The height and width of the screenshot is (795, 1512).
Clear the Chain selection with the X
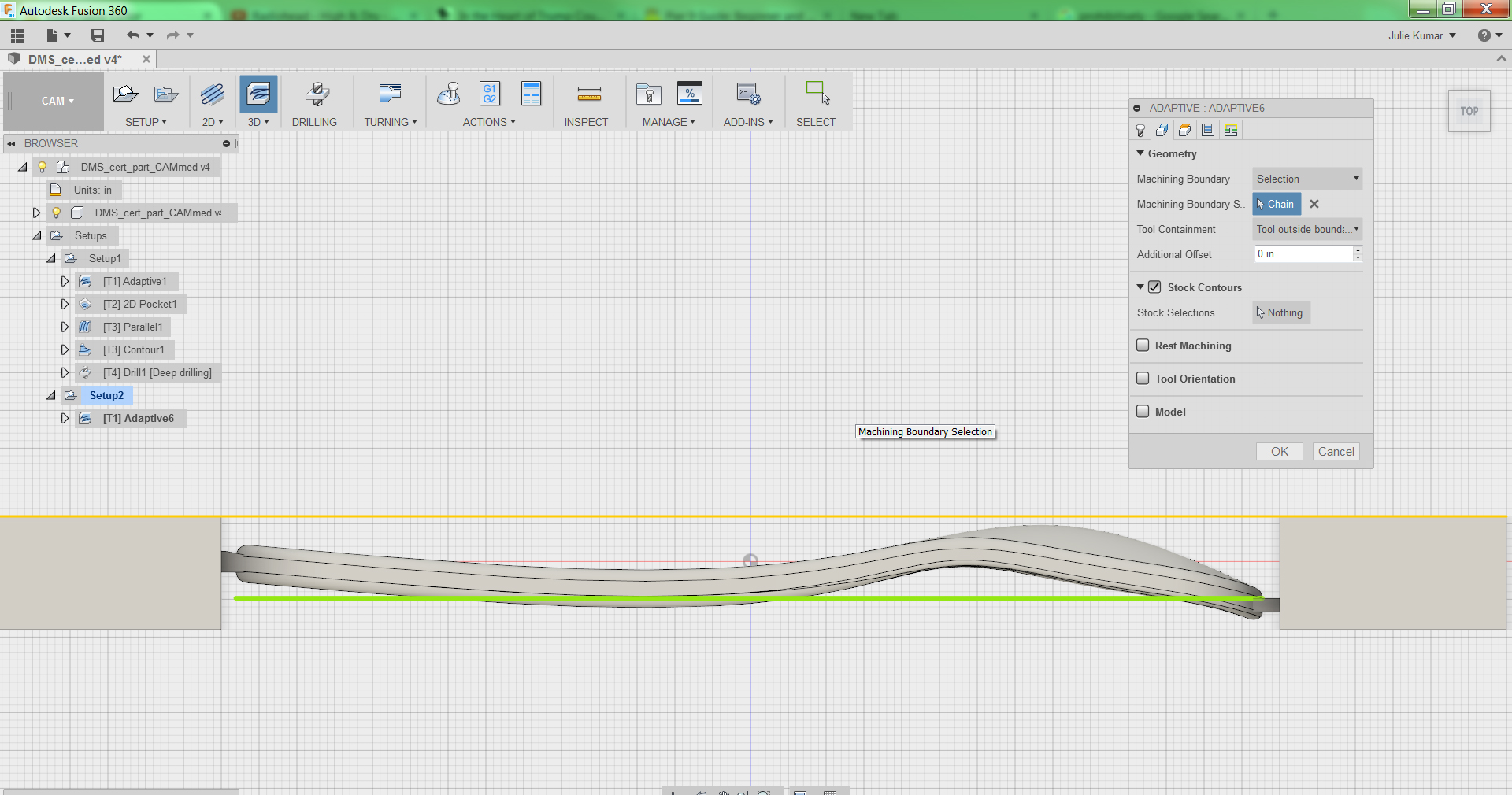(x=1314, y=204)
